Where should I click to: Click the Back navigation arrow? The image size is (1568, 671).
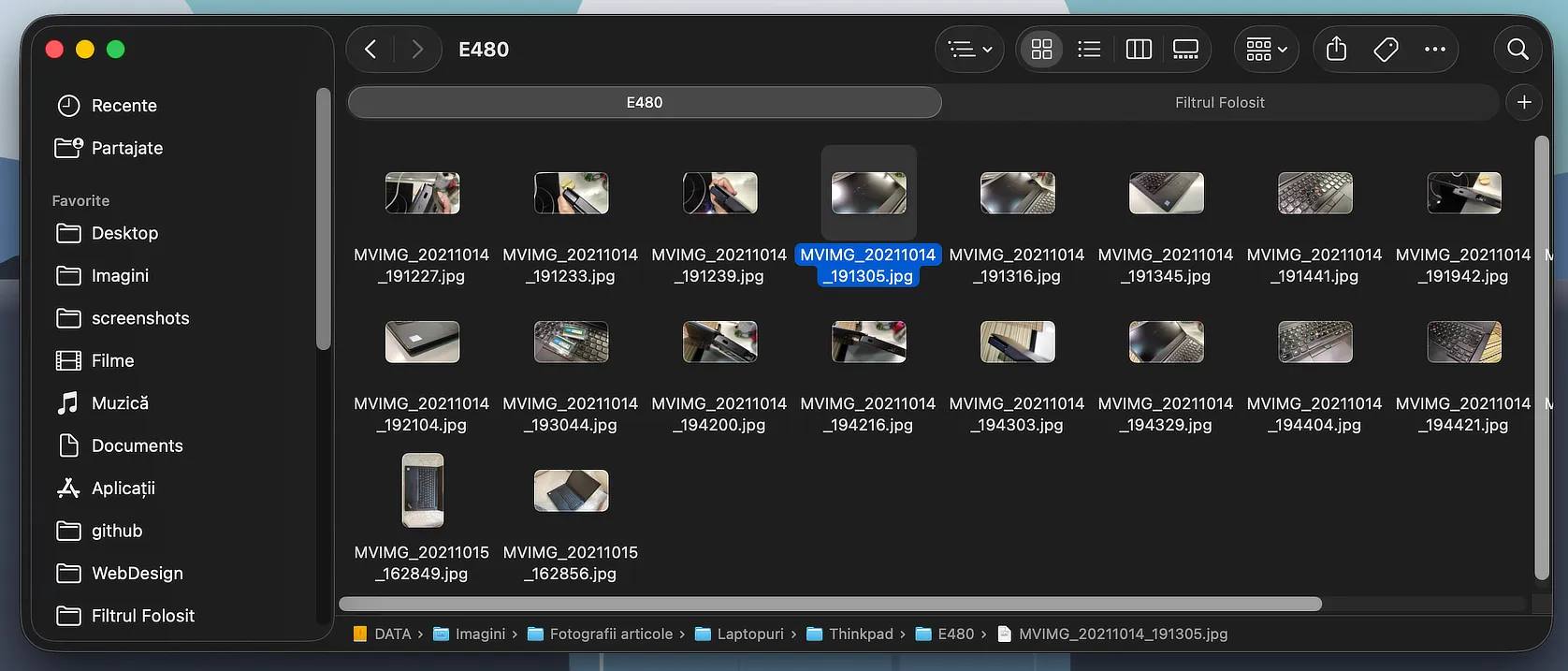tap(370, 50)
